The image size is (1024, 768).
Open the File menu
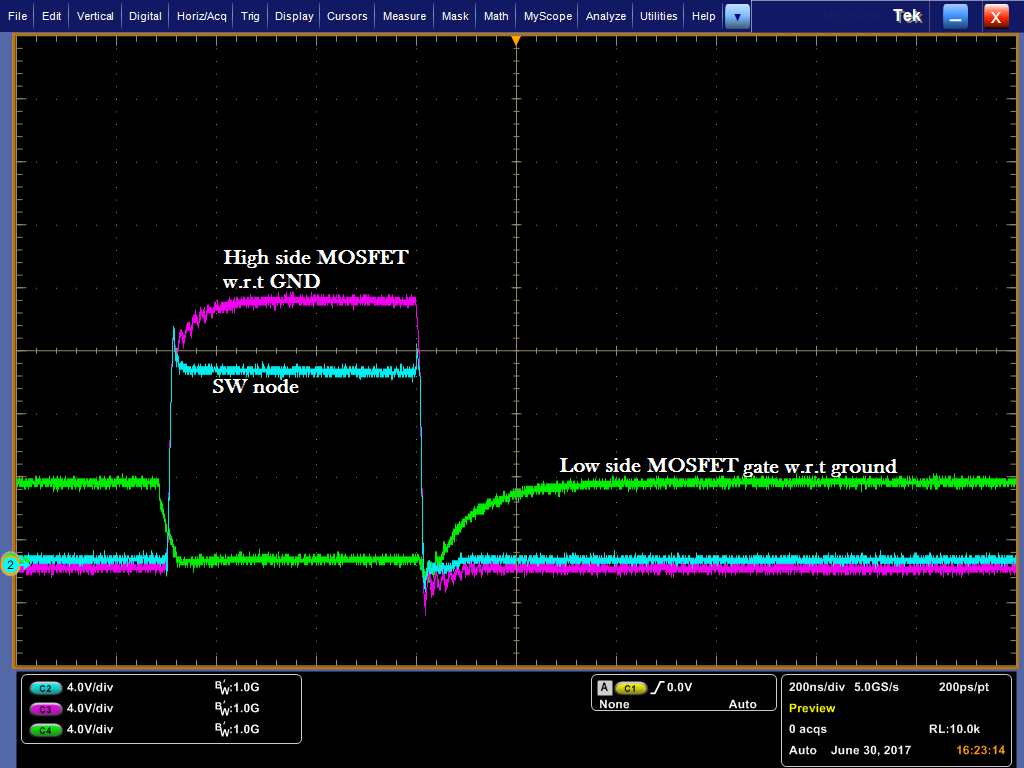[x=18, y=16]
